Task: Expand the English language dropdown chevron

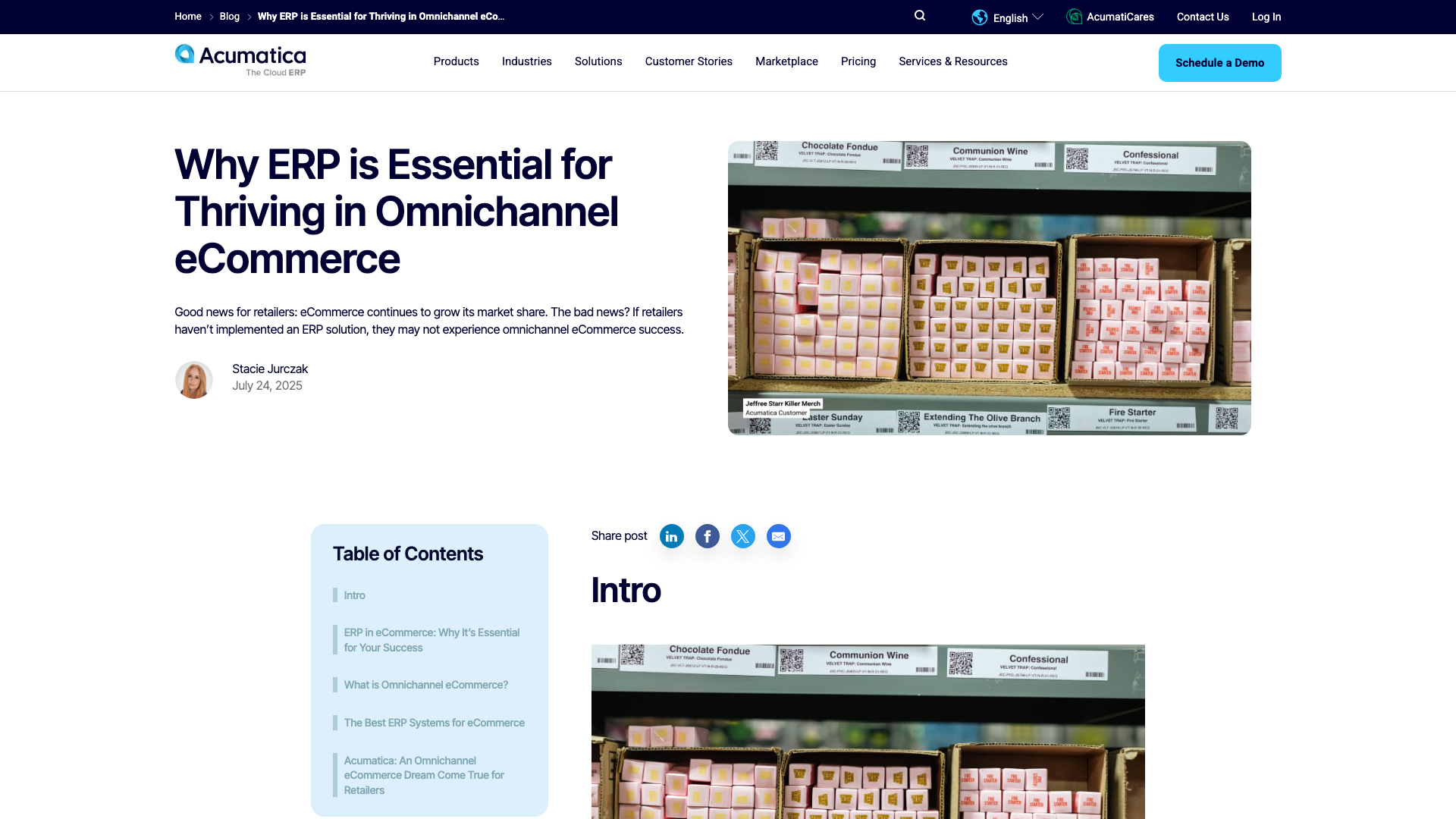Action: pos(1038,17)
